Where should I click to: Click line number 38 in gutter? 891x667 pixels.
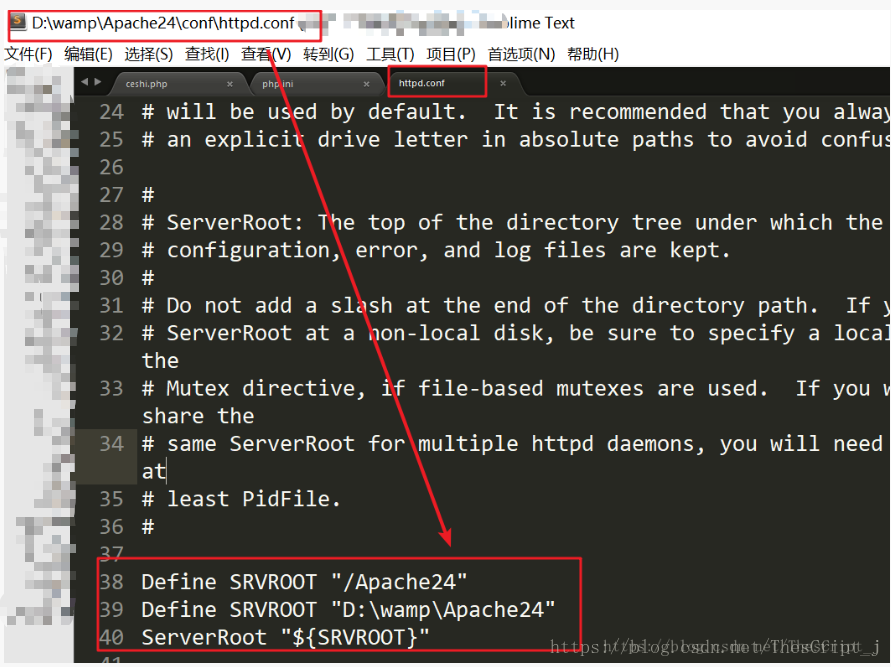pyautogui.click(x=111, y=582)
